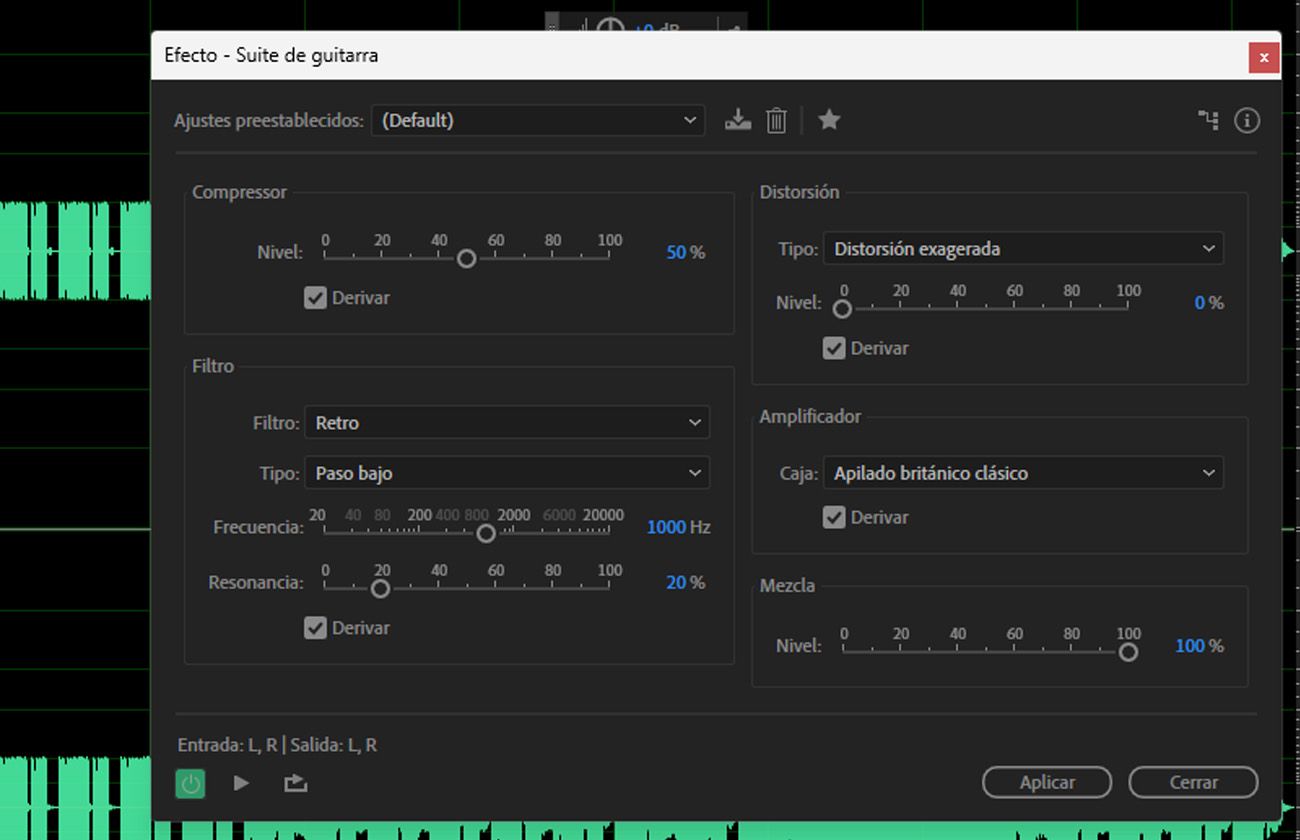This screenshot has width=1300, height=840.
Task: Apply the guitar suite effect
Action: point(1047,782)
